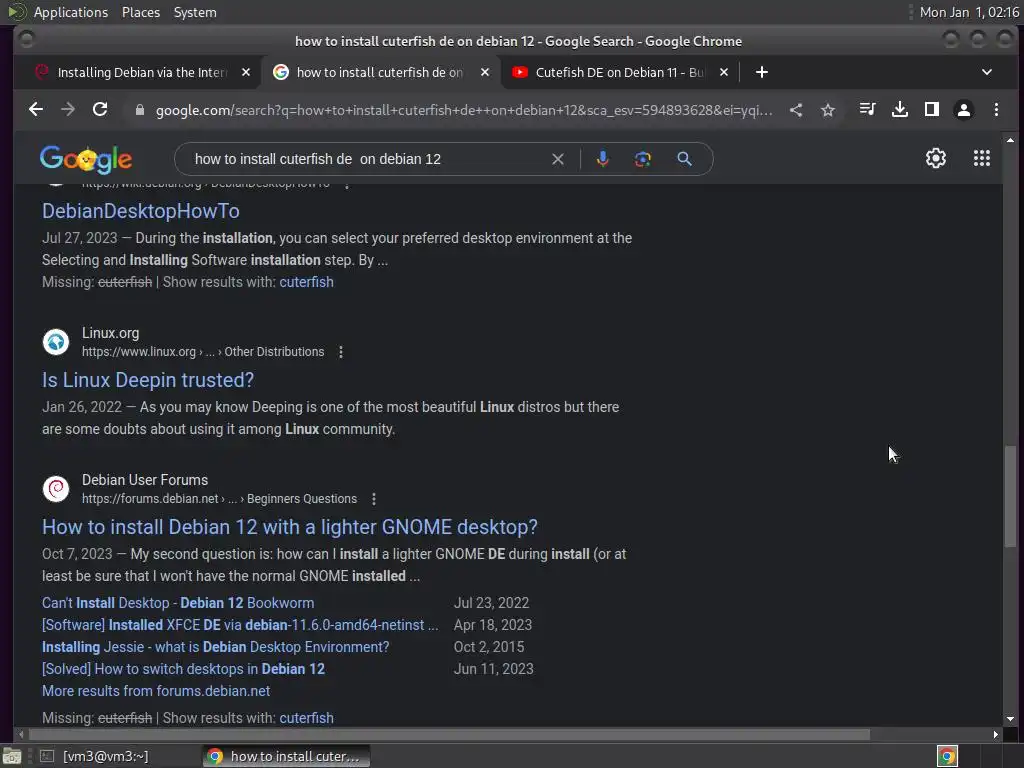
Task: Show desktop icon in bottom panel
Action: tap(12, 756)
